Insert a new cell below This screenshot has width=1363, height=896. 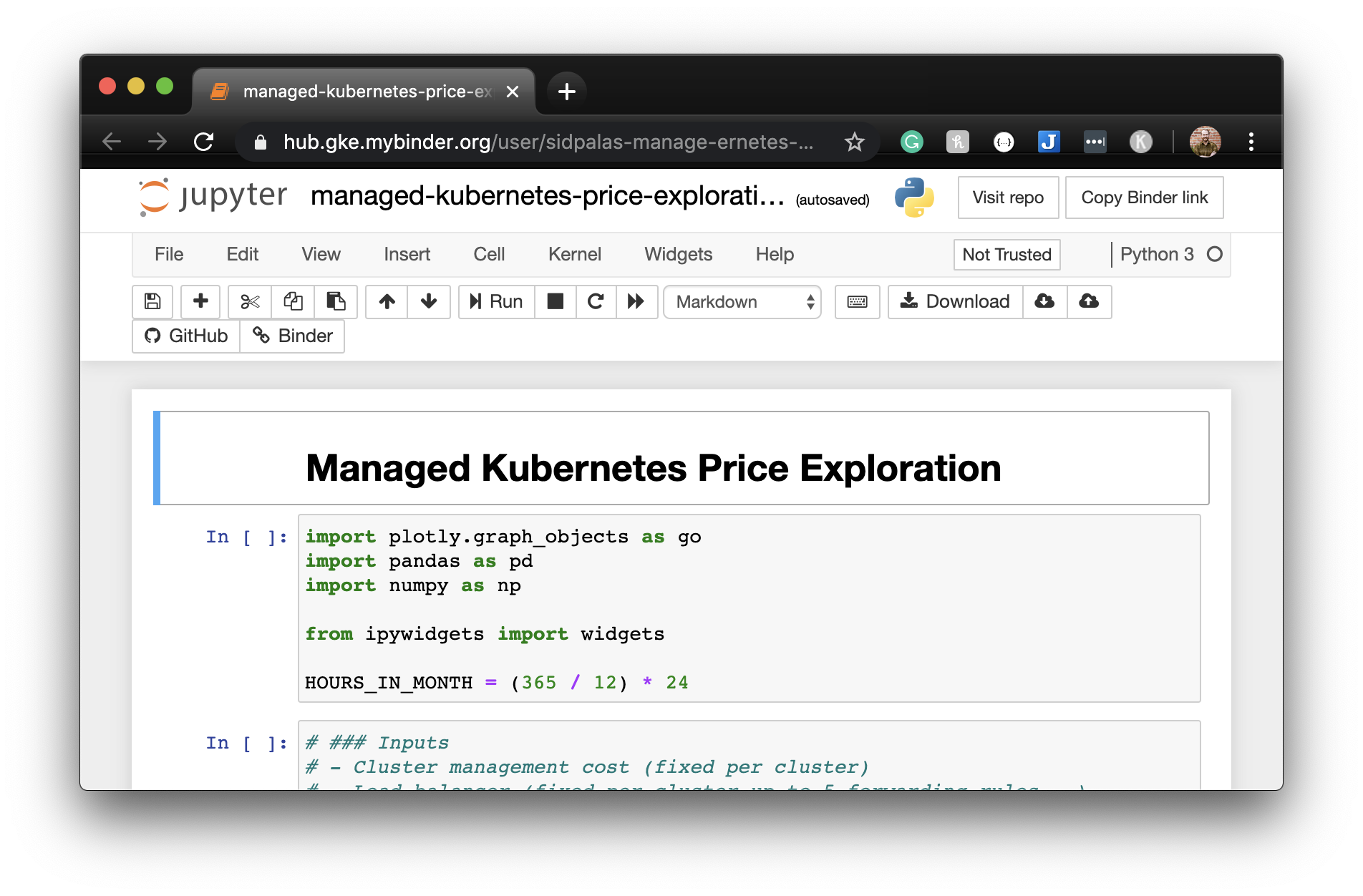[x=200, y=302]
